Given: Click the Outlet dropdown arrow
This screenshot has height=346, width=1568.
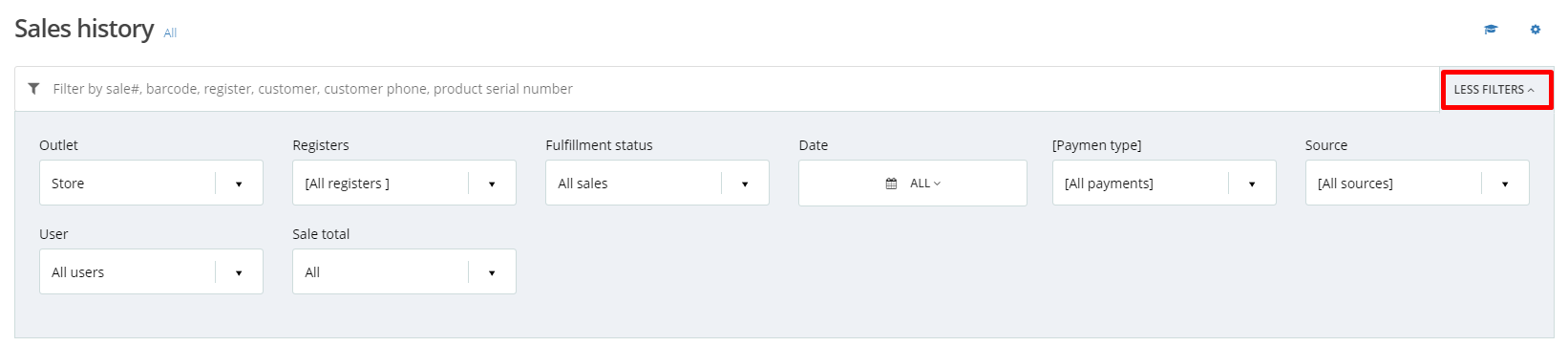Looking at the screenshot, I should (239, 184).
